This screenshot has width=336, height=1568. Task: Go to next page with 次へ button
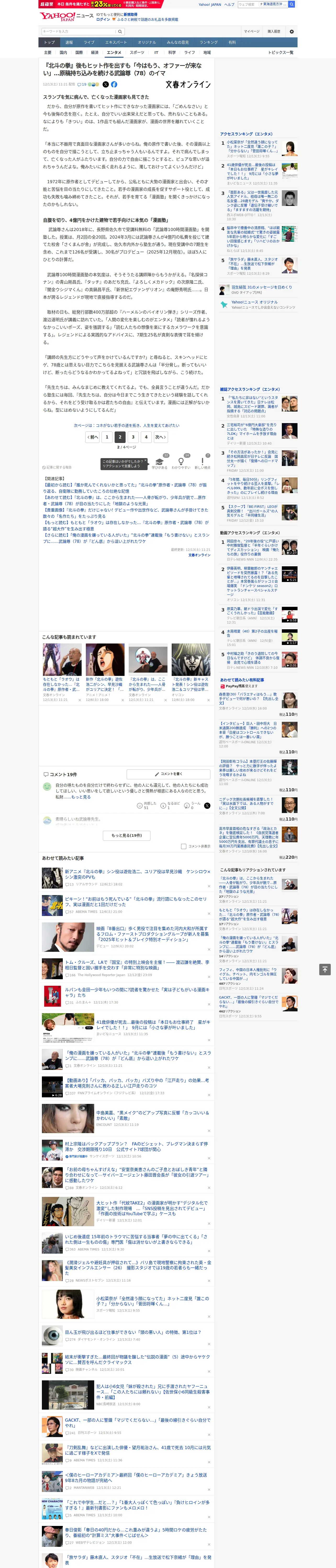160,437
